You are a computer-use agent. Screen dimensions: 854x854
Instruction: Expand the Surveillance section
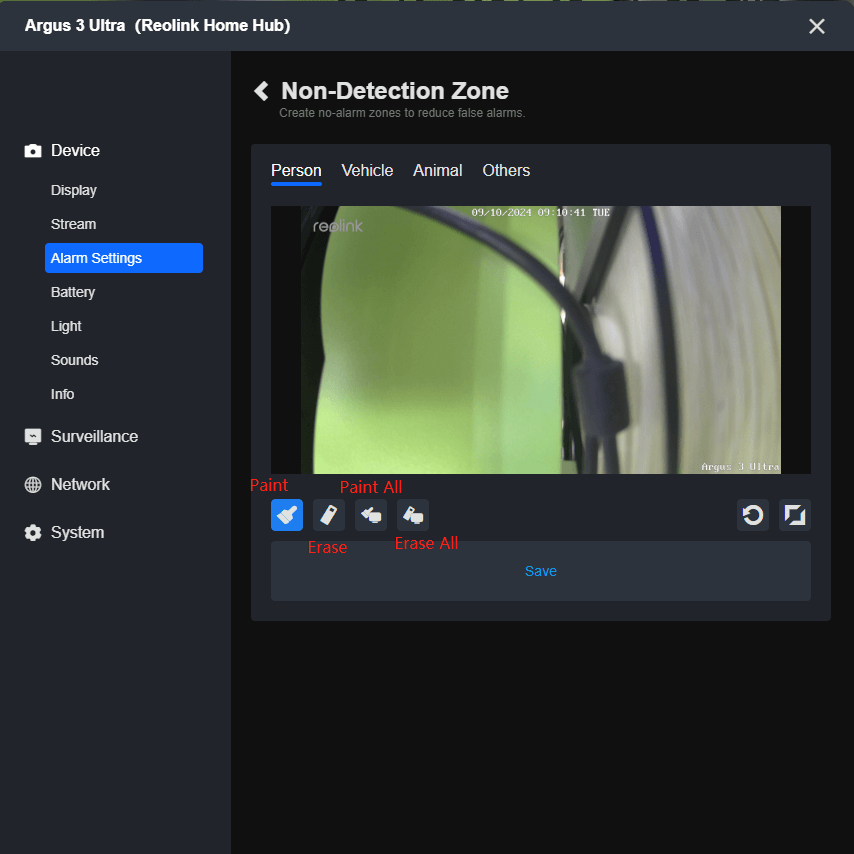click(x=94, y=437)
